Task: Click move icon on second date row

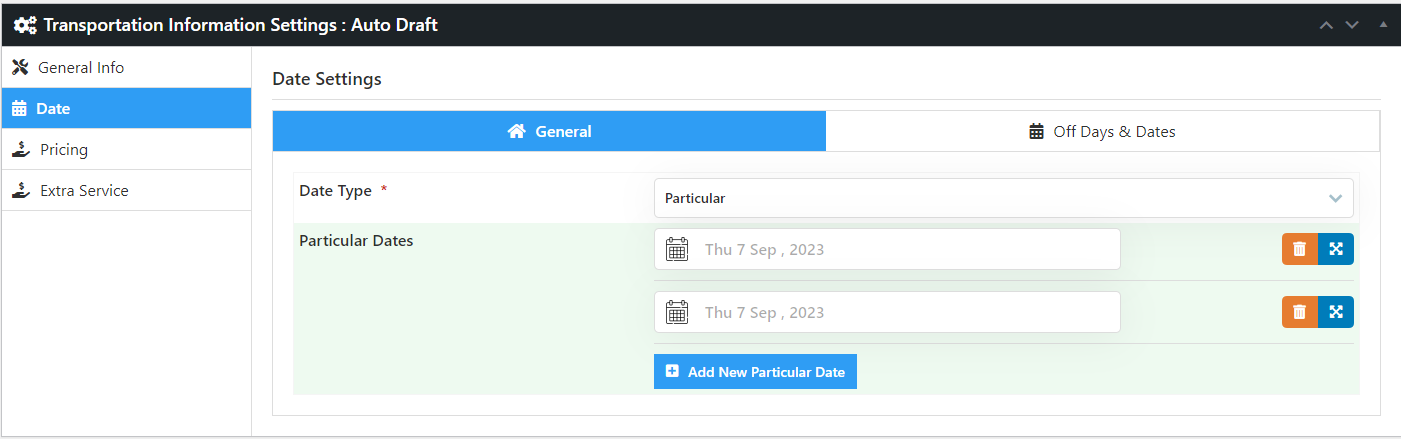Action: 1336,312
